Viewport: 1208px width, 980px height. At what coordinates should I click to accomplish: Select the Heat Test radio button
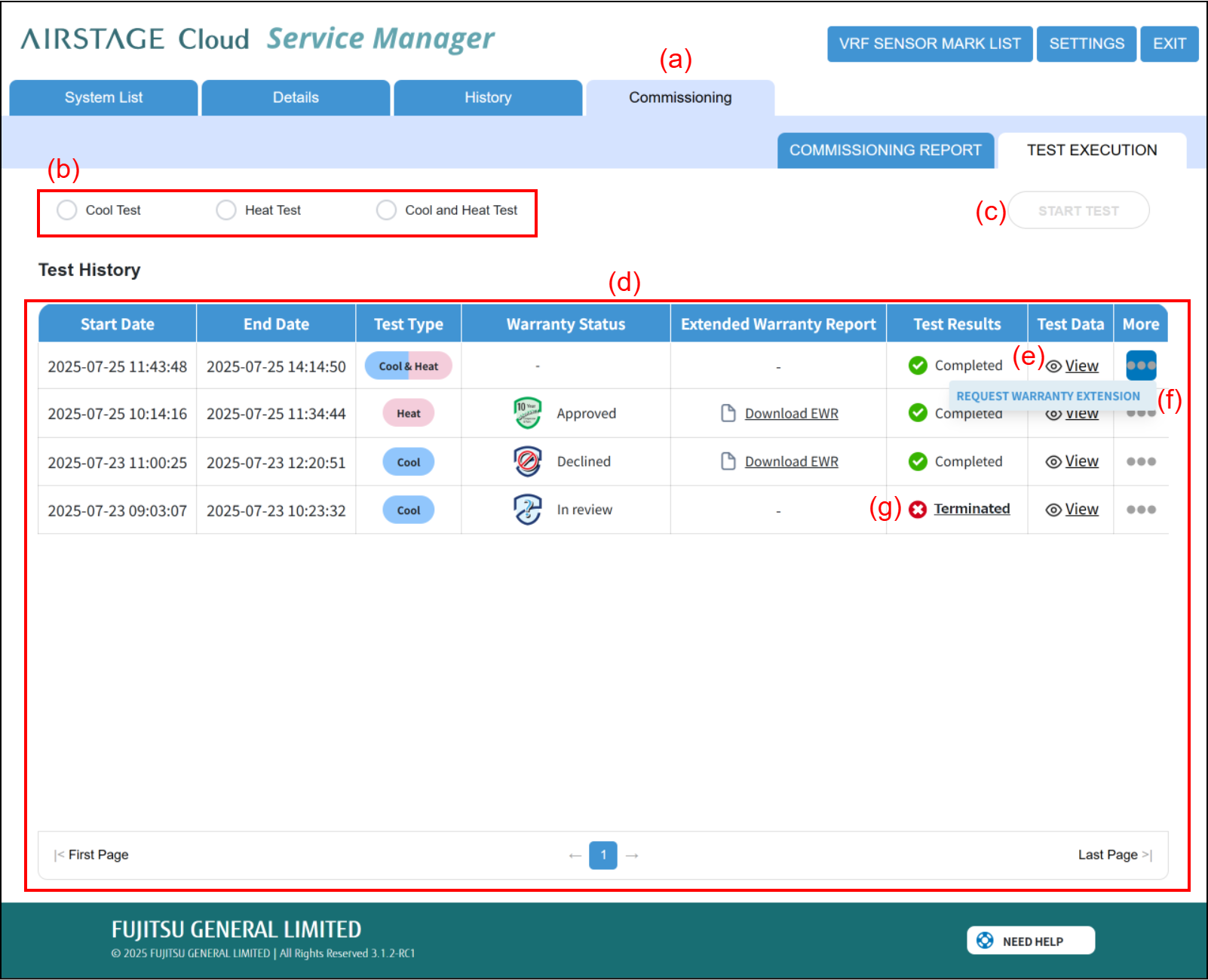tap(226, 210)
